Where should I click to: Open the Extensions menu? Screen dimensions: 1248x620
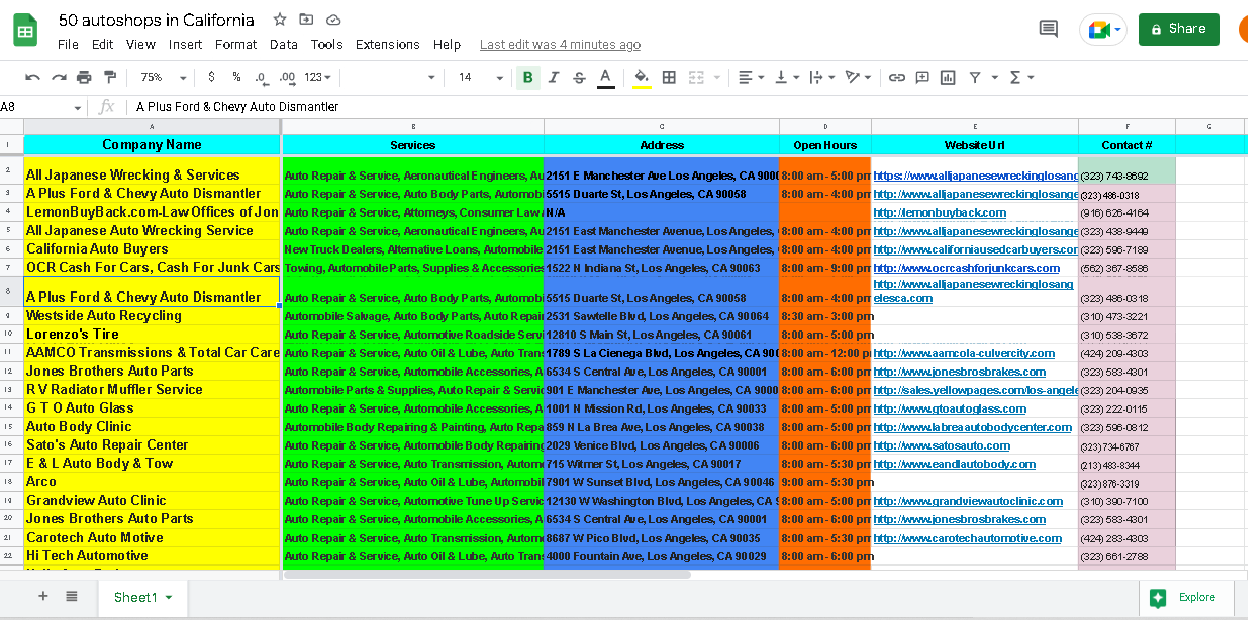coord(388,44)
